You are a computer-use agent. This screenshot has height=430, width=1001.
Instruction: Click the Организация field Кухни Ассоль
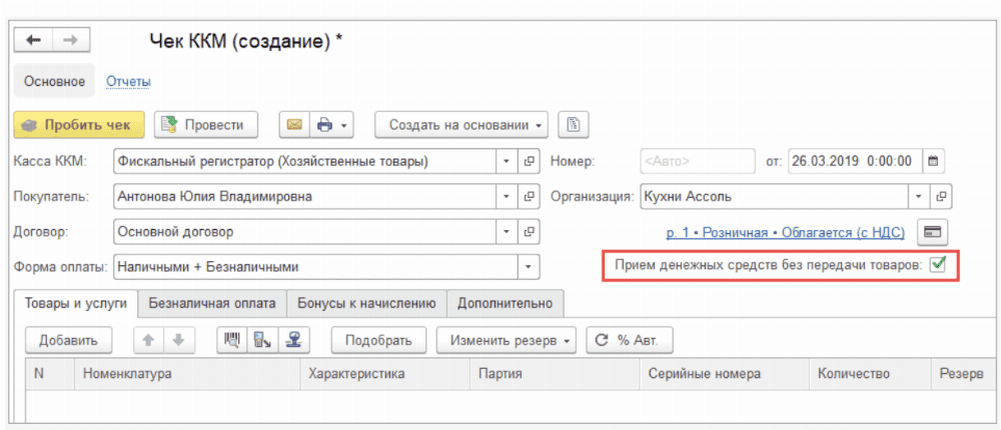click(774, 196)
